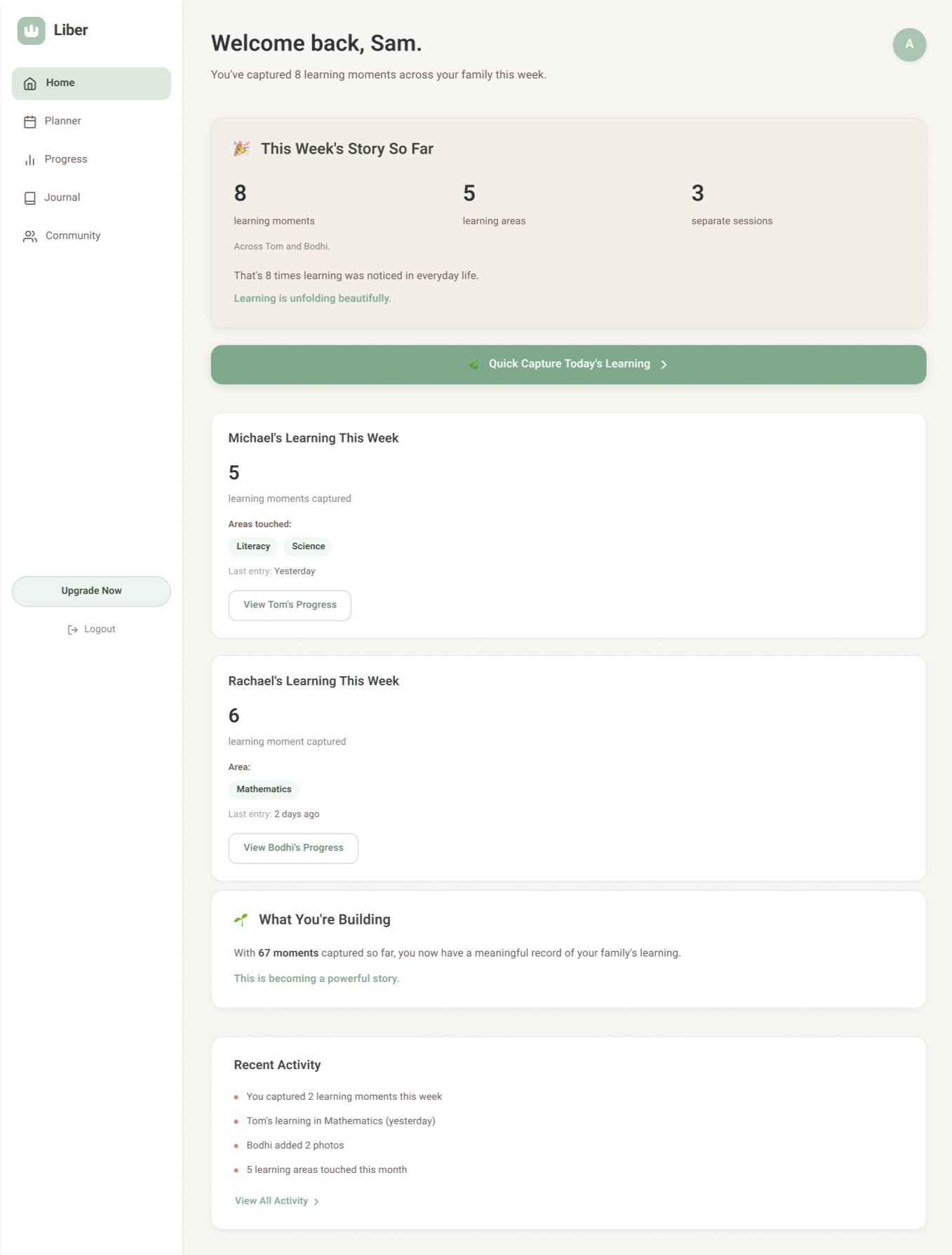Open the user avatar in header

[x=909, y=45]
